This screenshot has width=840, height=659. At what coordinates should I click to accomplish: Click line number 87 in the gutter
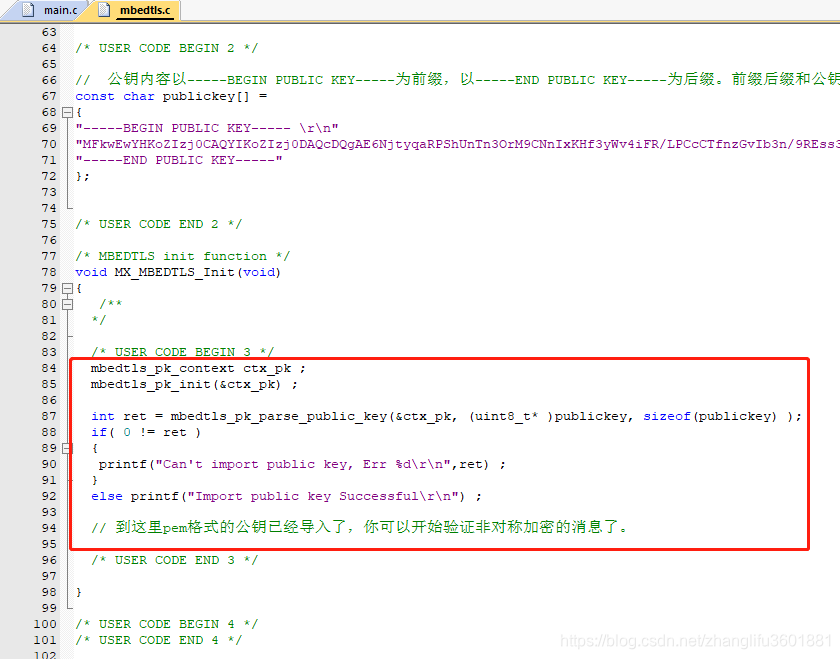tap(49, 416)
